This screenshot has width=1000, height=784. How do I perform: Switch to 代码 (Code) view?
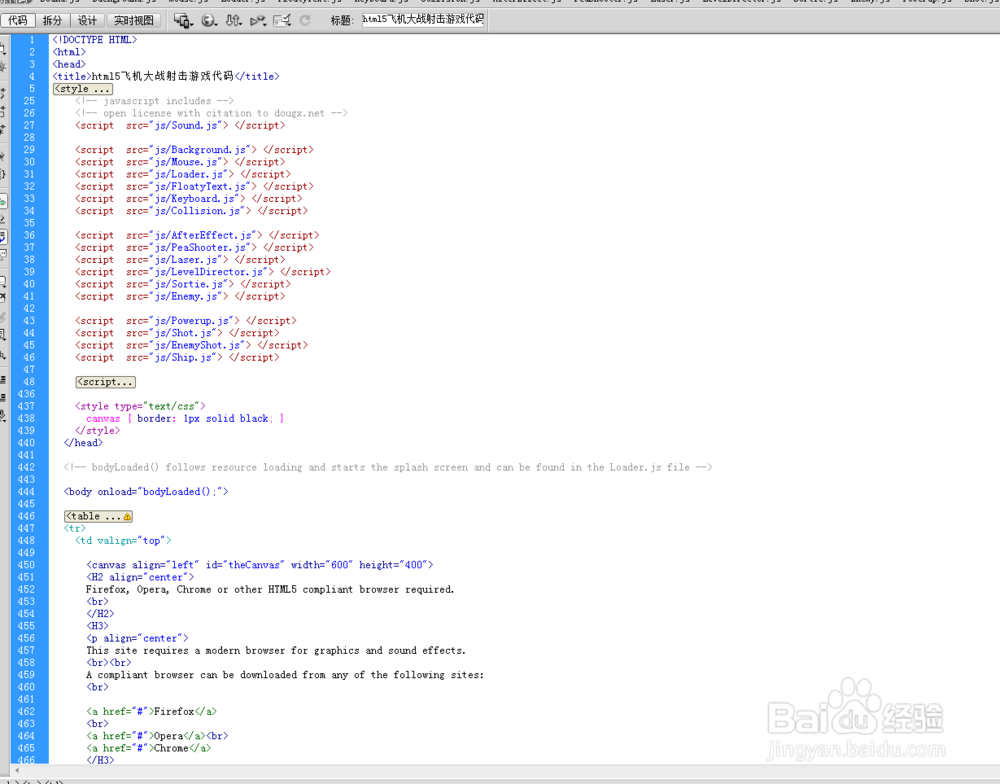pos(18,20)
